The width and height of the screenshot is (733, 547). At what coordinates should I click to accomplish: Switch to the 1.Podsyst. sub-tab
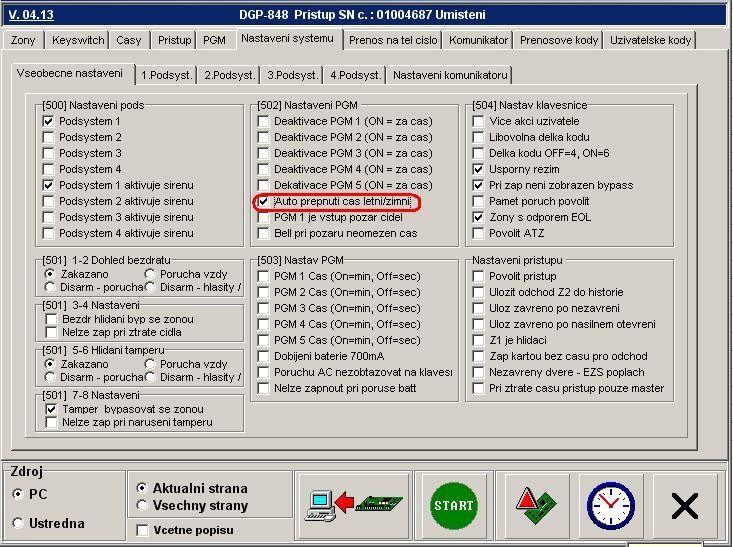point(166,75)
